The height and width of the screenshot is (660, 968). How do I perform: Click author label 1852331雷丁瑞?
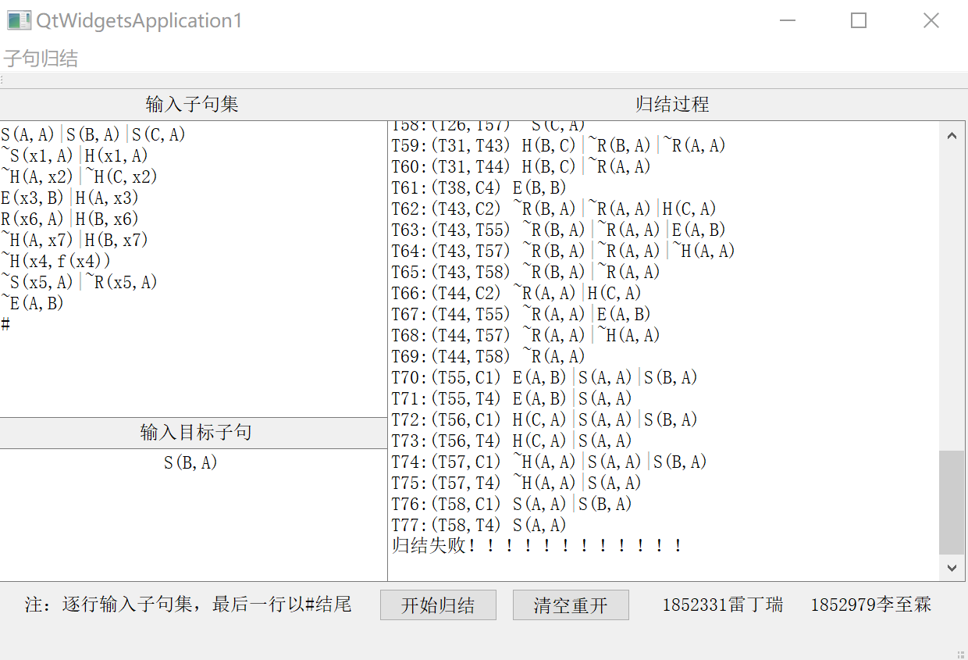click(x=723, y=604)
